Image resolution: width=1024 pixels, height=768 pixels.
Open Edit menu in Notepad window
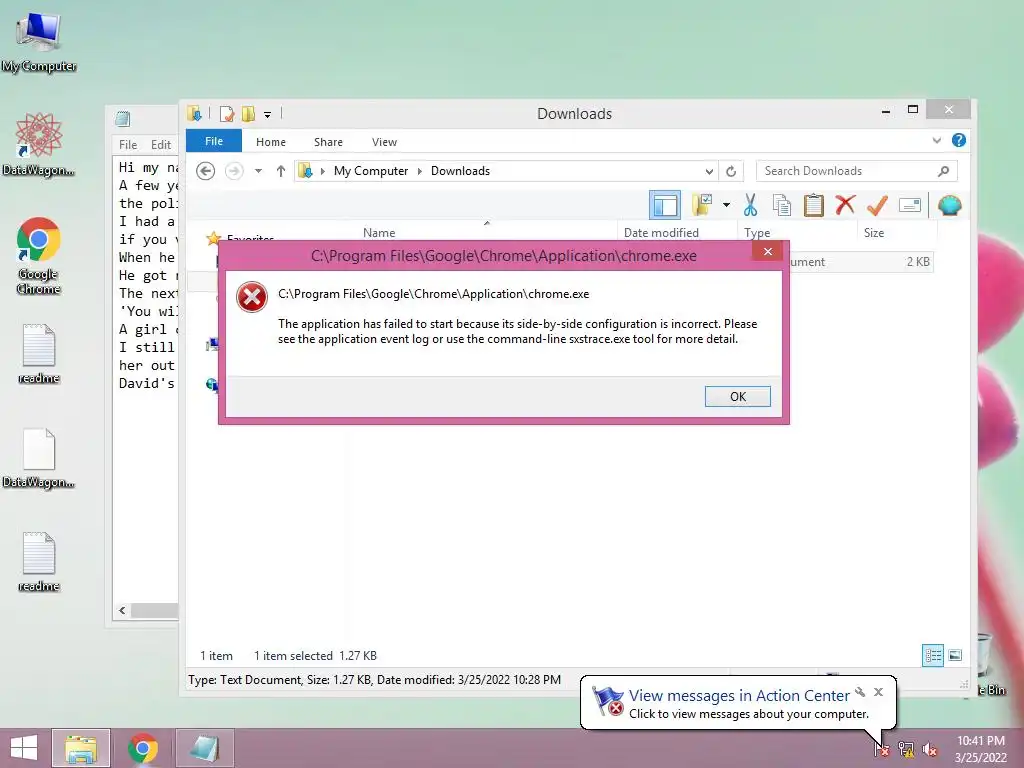pos(161,144)
